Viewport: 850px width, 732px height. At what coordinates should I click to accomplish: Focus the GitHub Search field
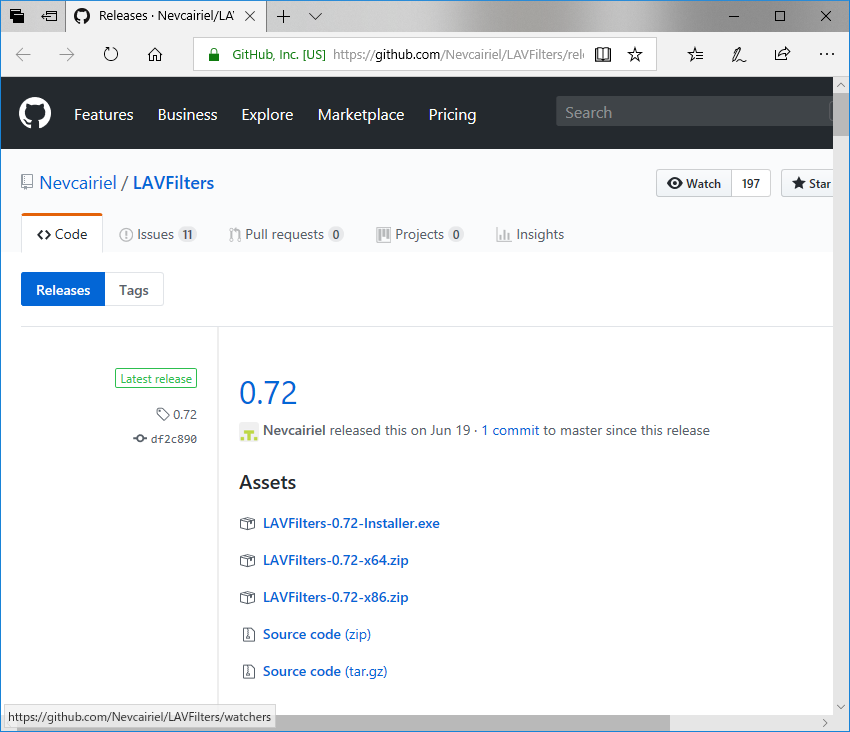[x=694, y=112]
